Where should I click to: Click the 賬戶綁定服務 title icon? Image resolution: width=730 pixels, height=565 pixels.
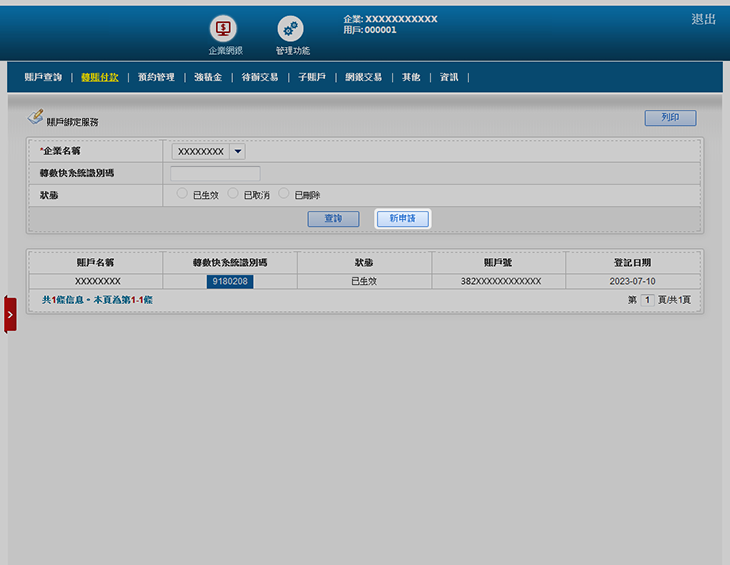pyautogui.click(x=35, y=118)
